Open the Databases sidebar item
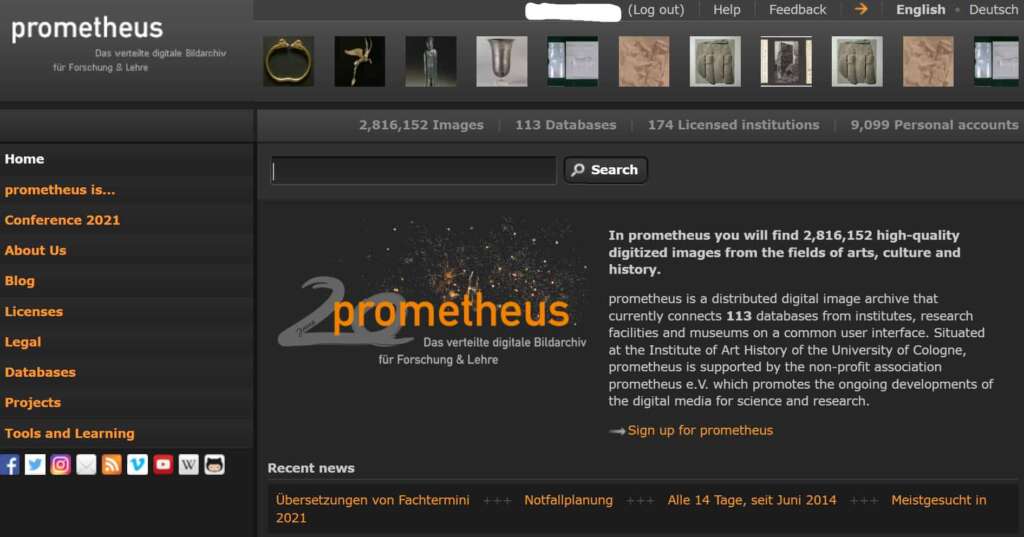The height and width of the screenshot is (537, 1024). point(40,372)
